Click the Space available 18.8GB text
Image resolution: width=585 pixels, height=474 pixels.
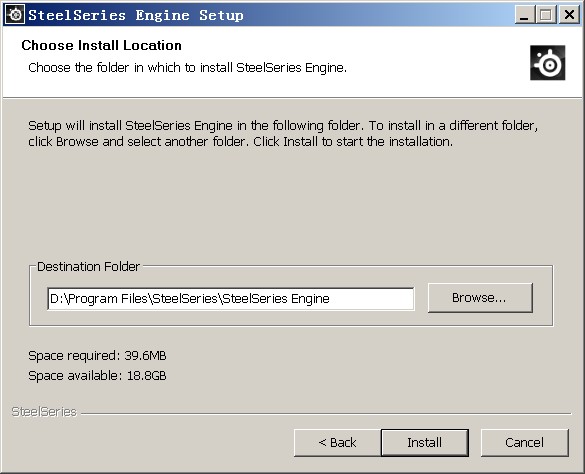click(x=97, y=375)
